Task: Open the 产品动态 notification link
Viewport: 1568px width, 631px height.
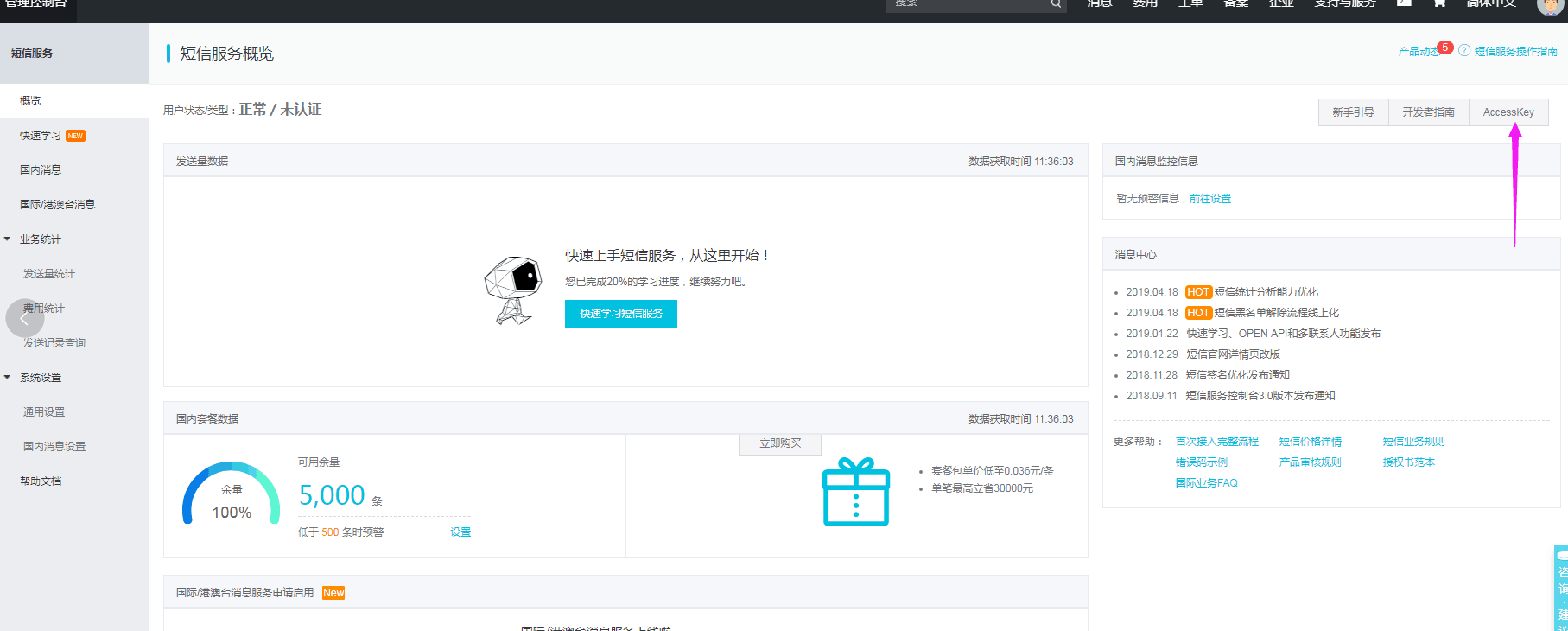Action: pos(1418,52)
